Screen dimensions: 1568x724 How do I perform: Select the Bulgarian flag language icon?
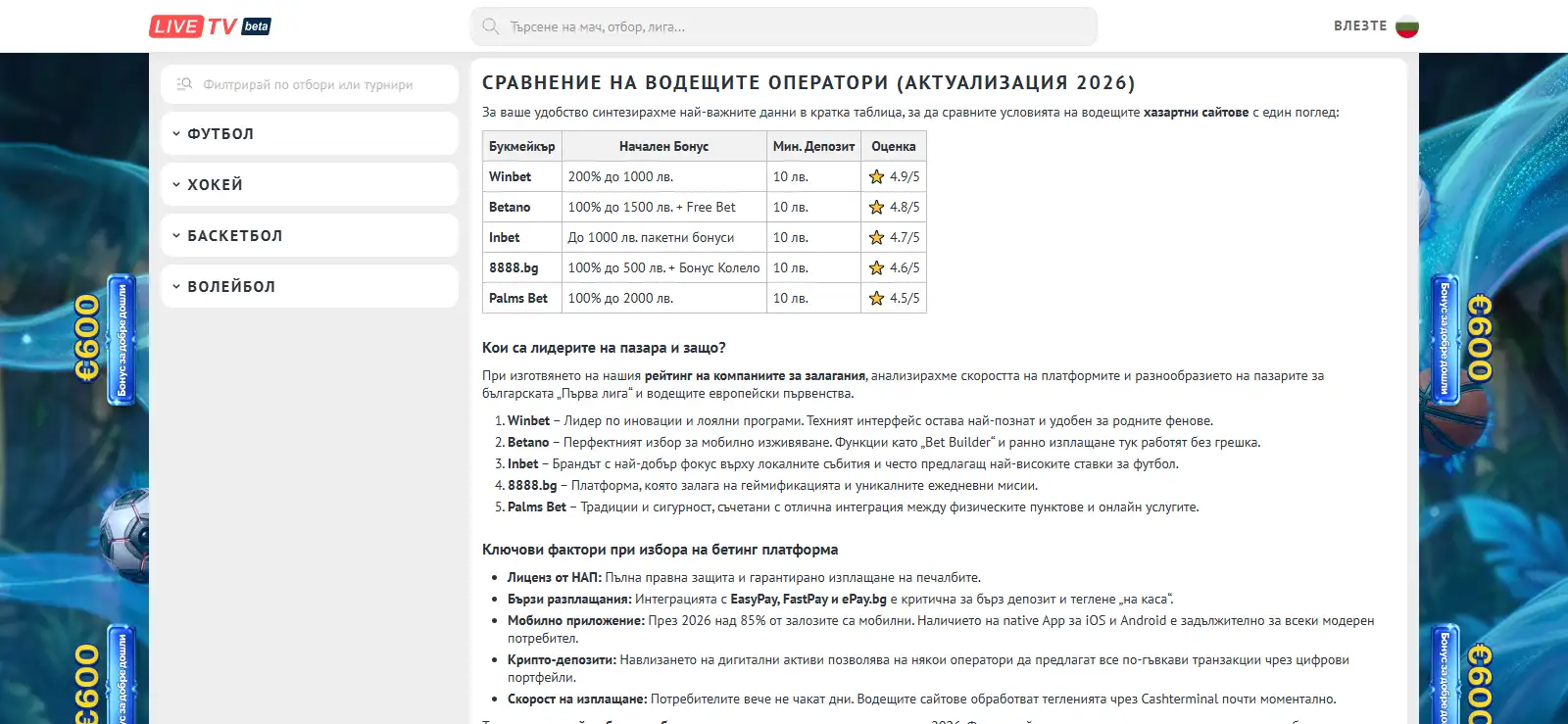(1407, 26)
